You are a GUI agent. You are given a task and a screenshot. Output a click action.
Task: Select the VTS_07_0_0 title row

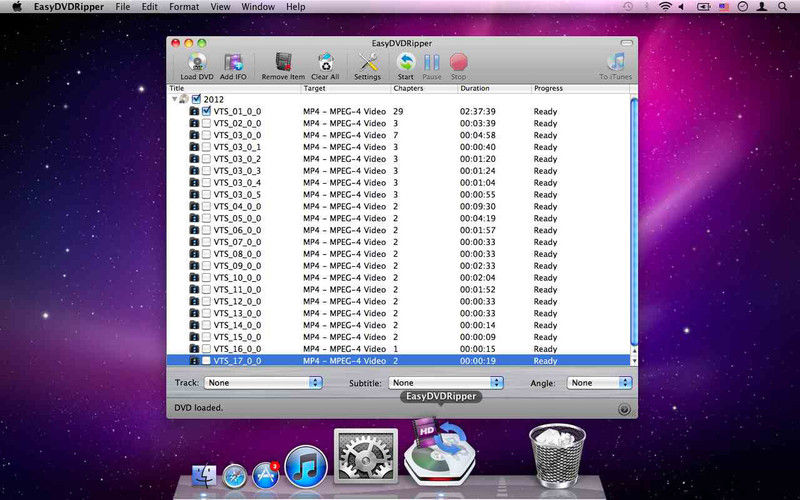coord(237,242)
